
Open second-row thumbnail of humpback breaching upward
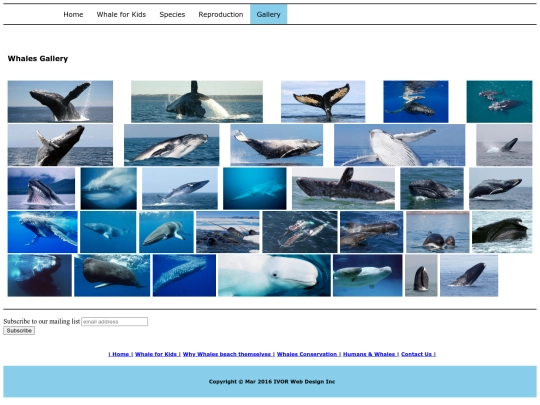[x=60, y=145]
